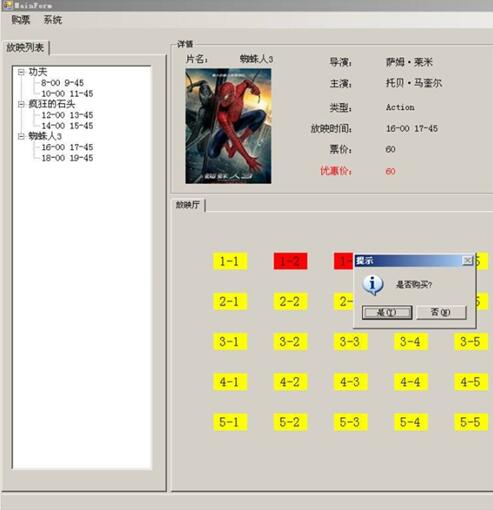Pick seat 5-4
Image resolution: width=493 pixels, height=510 pixels.
[411, 422]
